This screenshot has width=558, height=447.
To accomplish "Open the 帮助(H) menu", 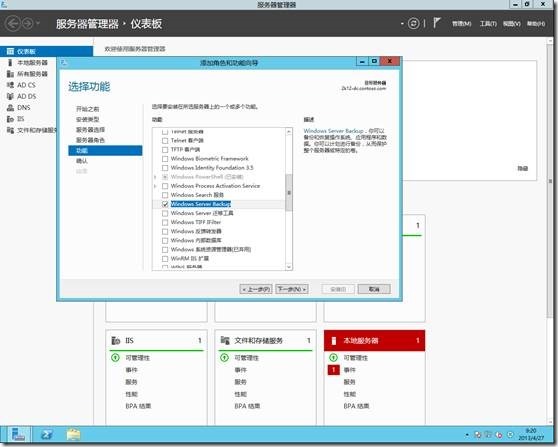I will 536,23.
